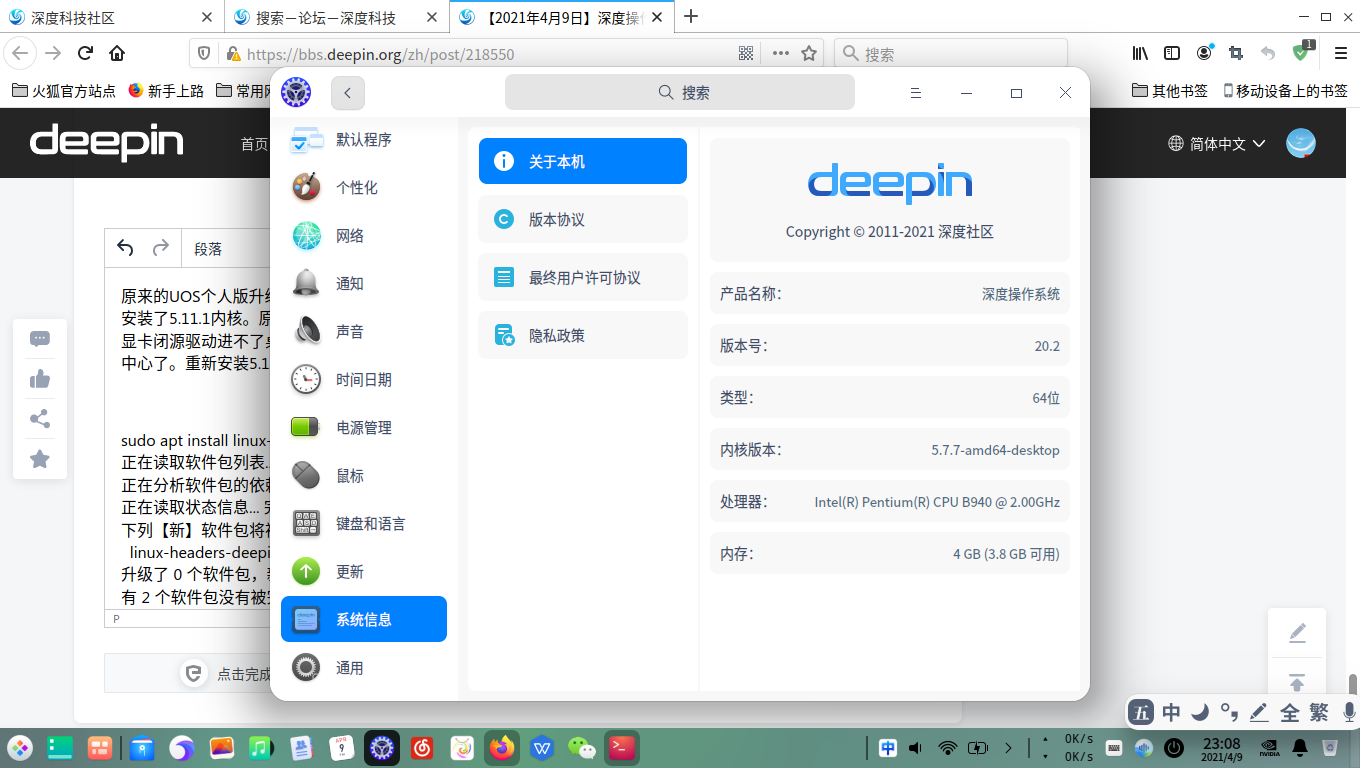Screen dimensions: 1360x768
Task: Click the pencil edit button on the forum page
Action: (x=1297, y=633)
